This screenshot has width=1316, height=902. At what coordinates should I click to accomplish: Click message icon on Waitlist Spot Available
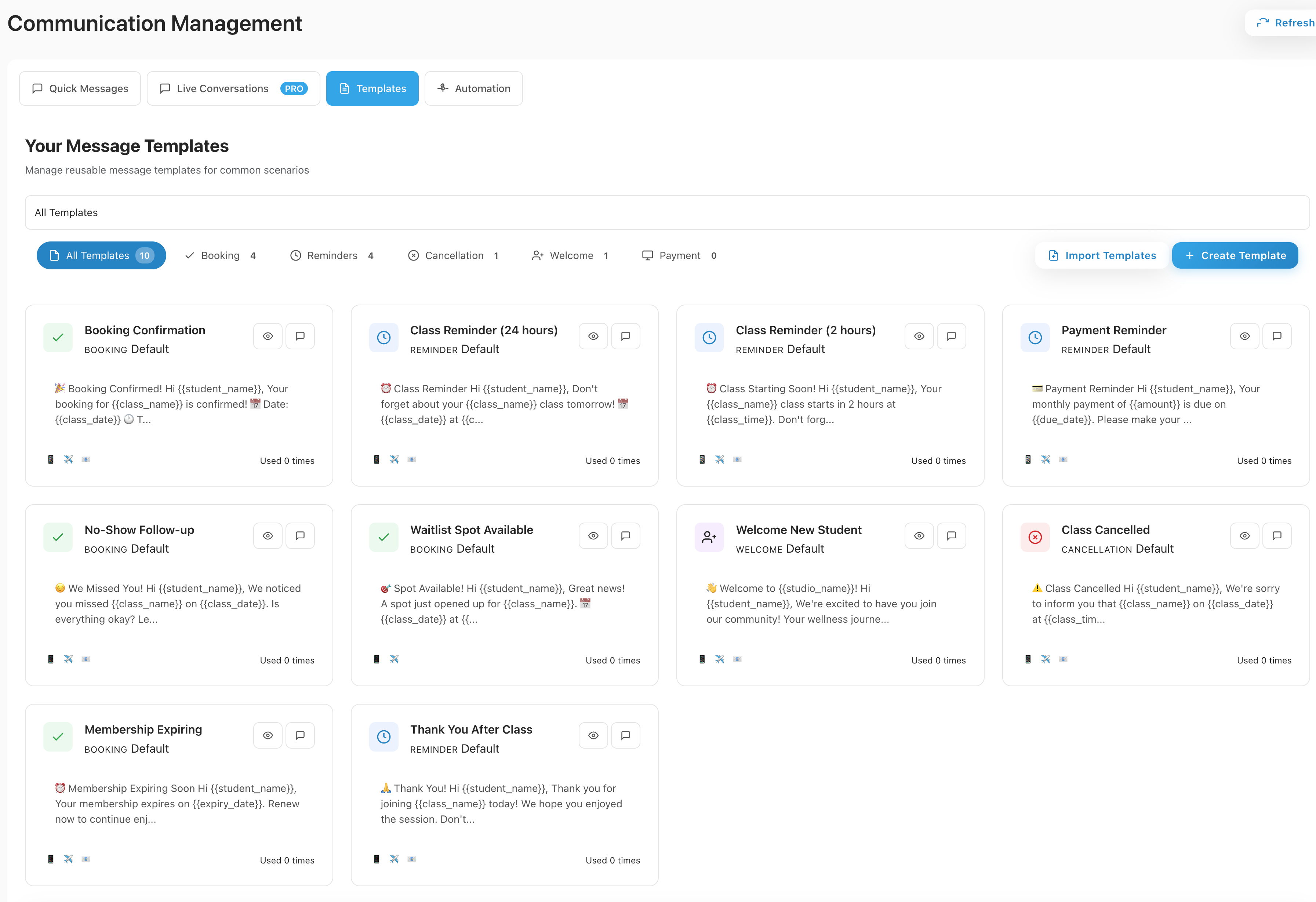click(x=625, y=536)
